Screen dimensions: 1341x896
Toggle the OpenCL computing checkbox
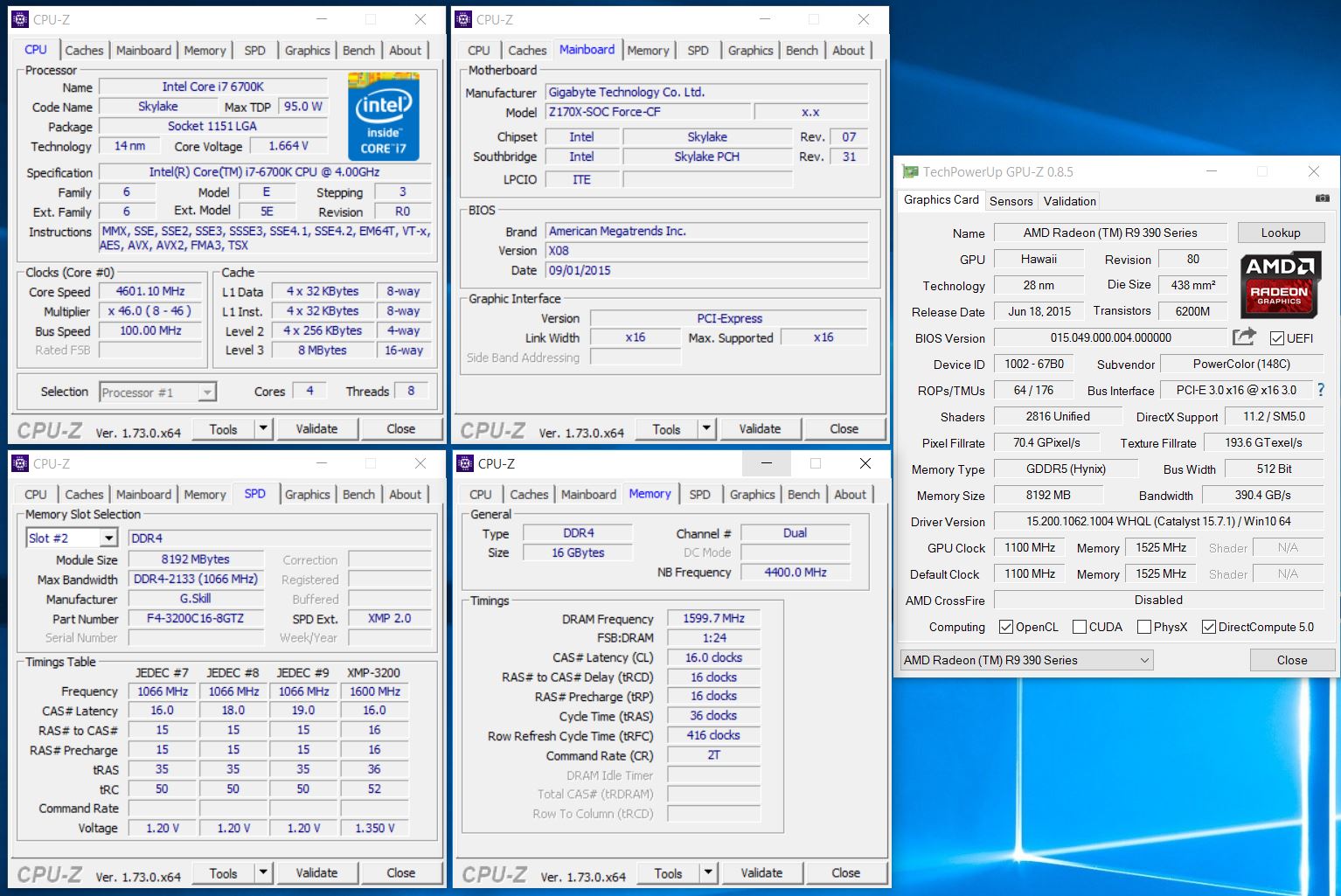click(x=1005, y=627)
